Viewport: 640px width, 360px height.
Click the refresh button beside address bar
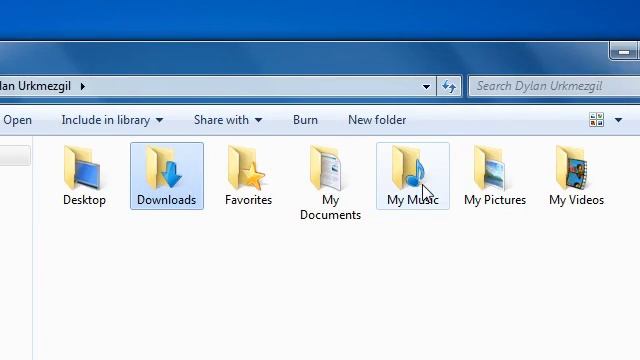point(449,86)
